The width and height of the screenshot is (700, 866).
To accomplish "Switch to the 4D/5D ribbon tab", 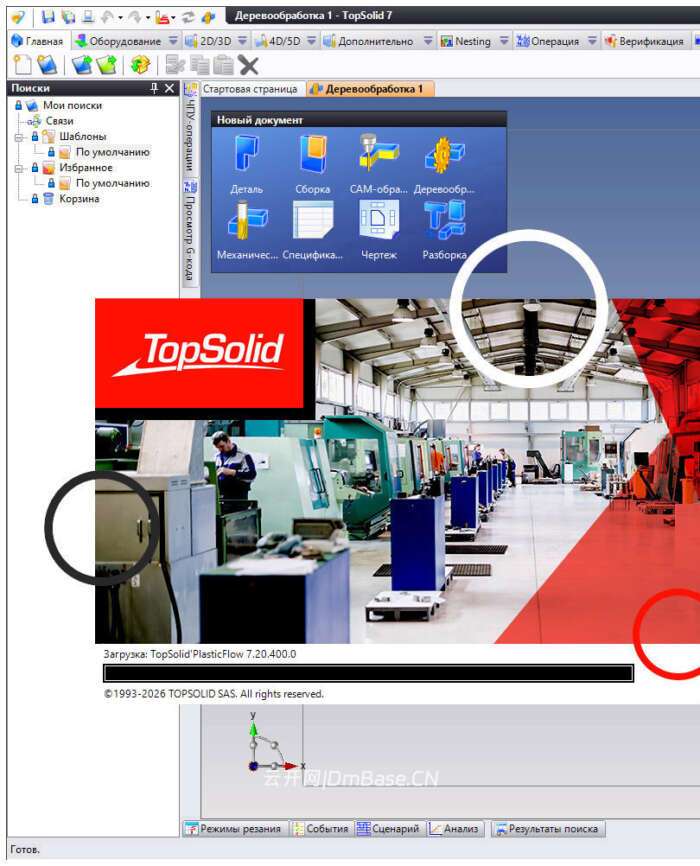I will click(x=278, y=41).
